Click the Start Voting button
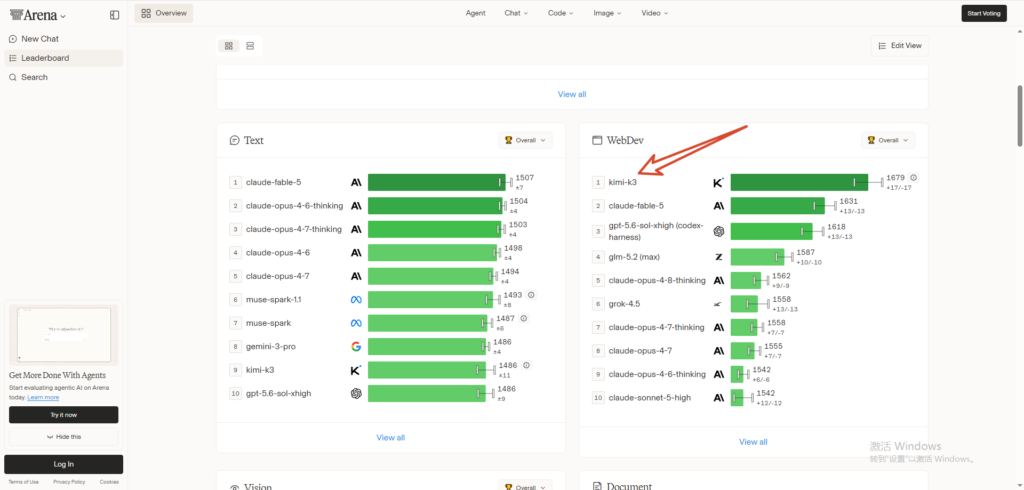This screenshot has width=1024, height=490. click(984, 13)
